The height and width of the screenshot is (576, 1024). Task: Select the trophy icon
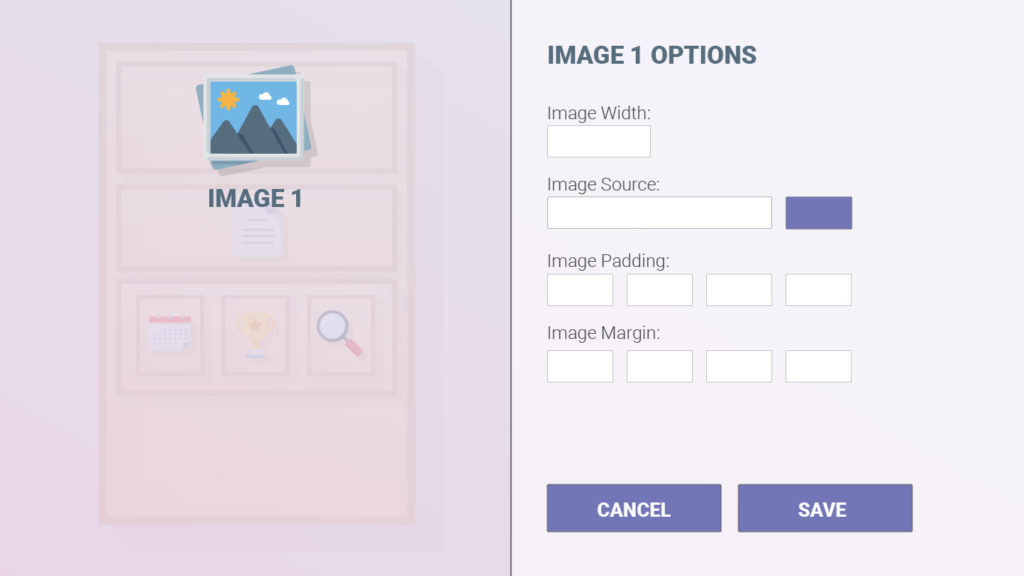tap(256, 334)
